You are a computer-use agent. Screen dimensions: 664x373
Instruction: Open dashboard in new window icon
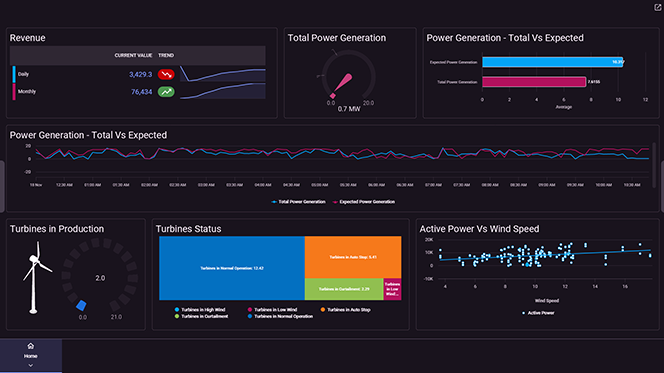point(657,7)
